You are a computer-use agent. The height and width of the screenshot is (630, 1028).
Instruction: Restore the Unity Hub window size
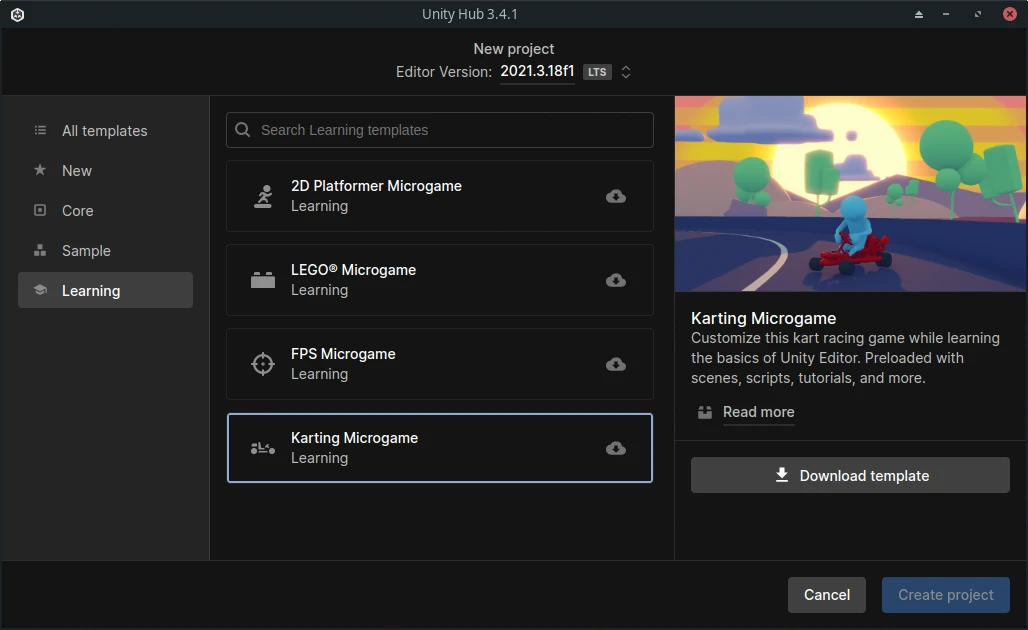tap(978, 14)
